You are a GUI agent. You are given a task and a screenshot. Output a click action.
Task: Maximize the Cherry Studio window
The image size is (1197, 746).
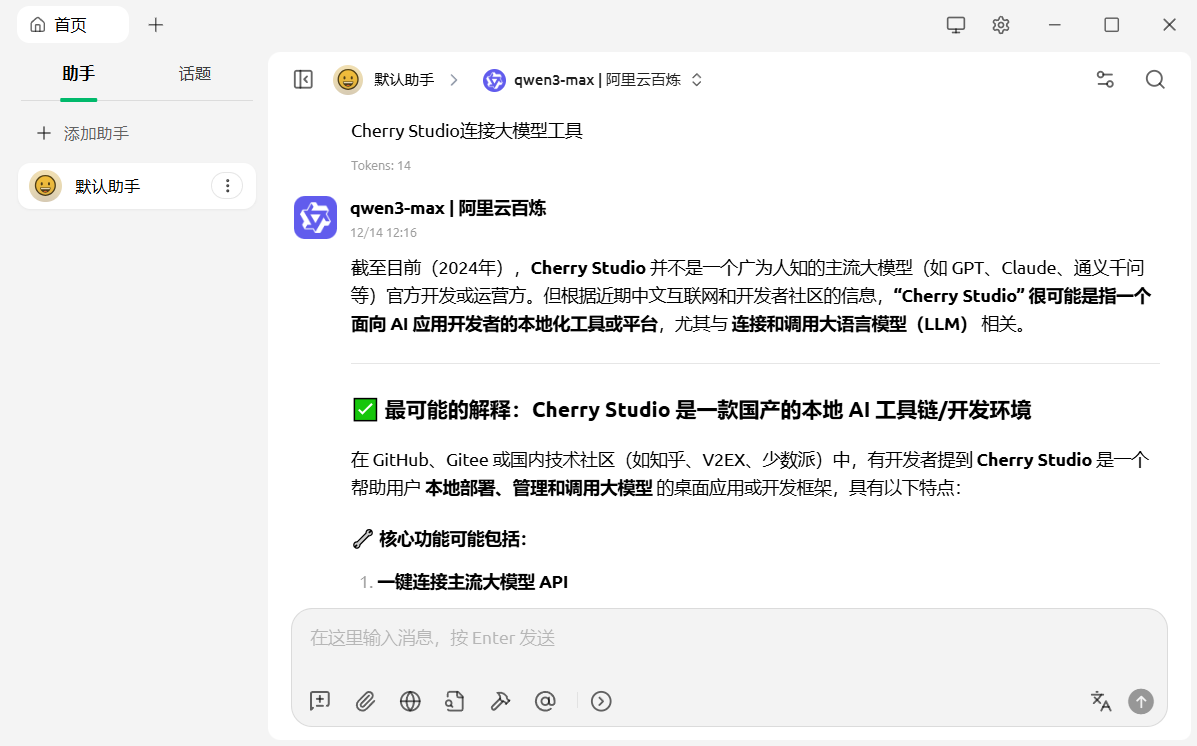[x=1112, y=25]
